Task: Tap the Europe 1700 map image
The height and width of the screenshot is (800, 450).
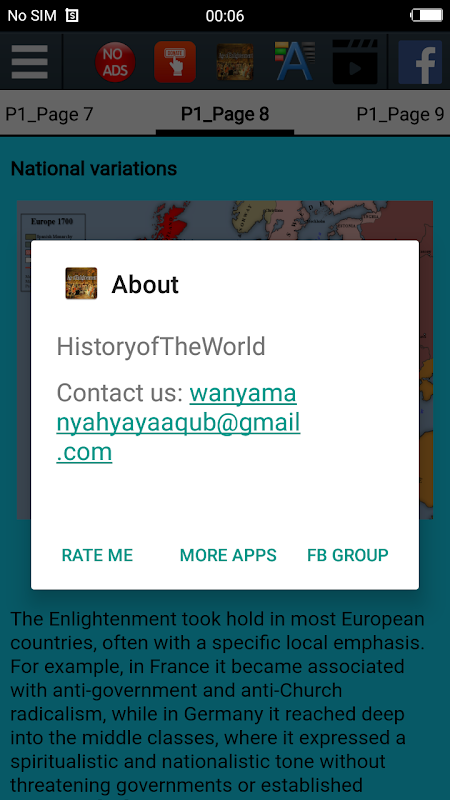Action: [225, 220]
